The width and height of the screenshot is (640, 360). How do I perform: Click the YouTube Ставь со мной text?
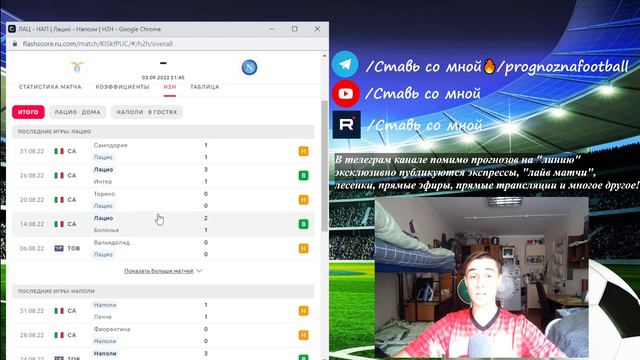(423, 94)
